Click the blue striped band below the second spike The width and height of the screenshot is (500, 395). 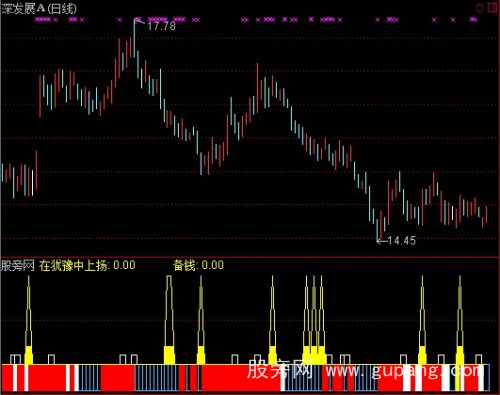click(x=157, y=378)
